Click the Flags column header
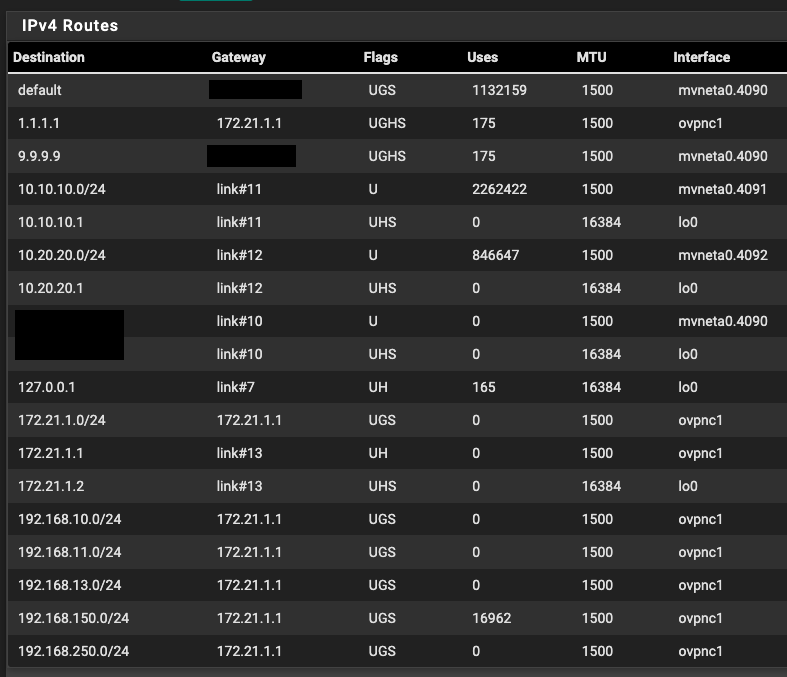The width and height of the screenshot is (787, 677). (380, 57)
